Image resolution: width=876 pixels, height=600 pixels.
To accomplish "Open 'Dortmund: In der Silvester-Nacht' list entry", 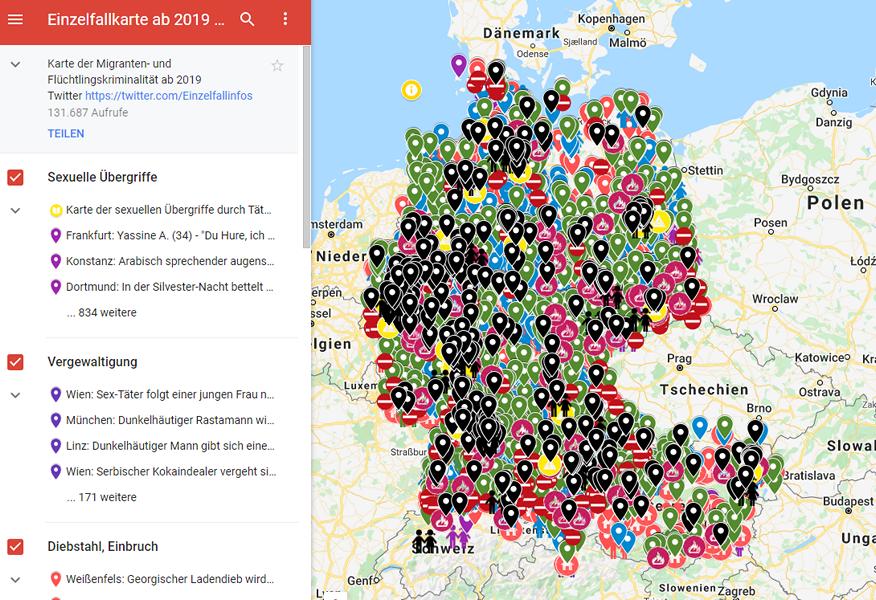I will tap(170, 287).
